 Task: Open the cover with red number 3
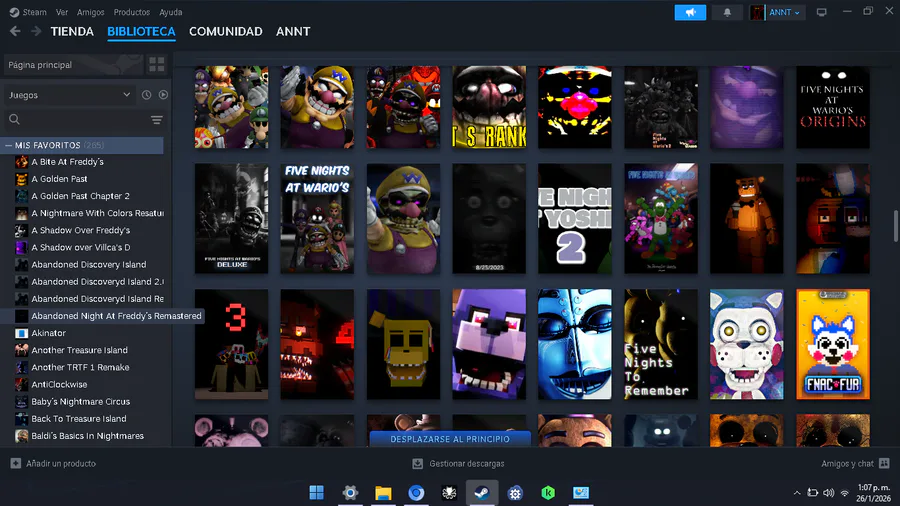point(231,344)
